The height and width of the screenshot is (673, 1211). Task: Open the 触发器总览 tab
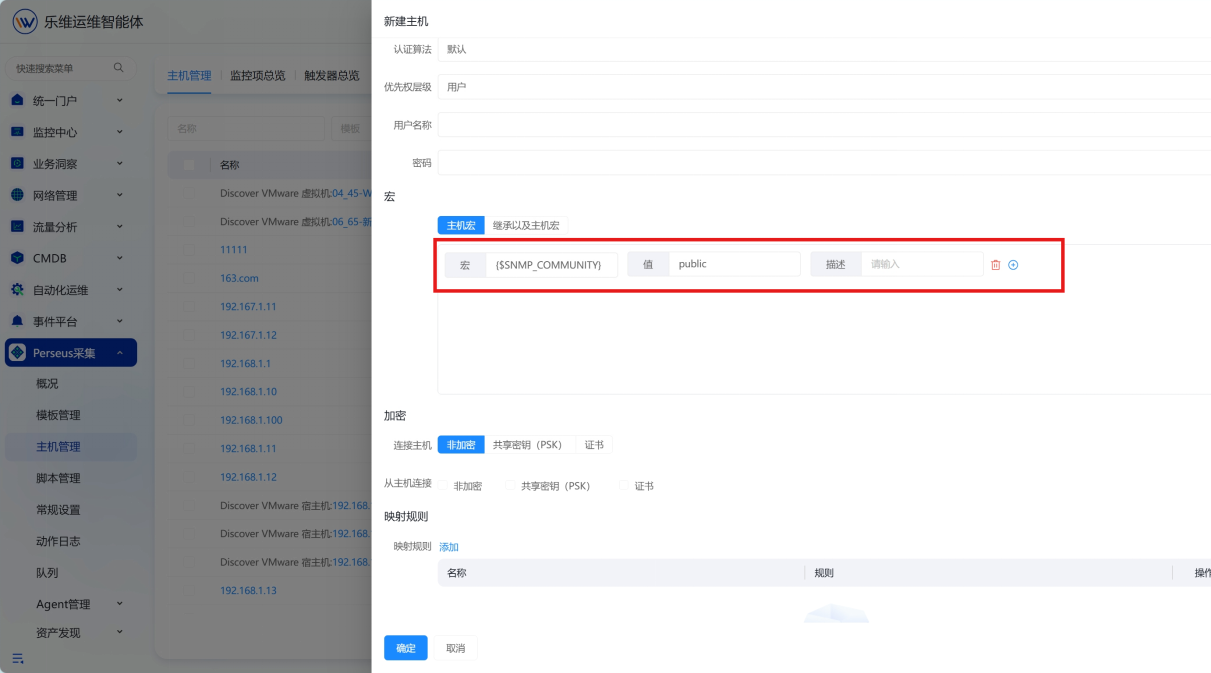[332, 75]
